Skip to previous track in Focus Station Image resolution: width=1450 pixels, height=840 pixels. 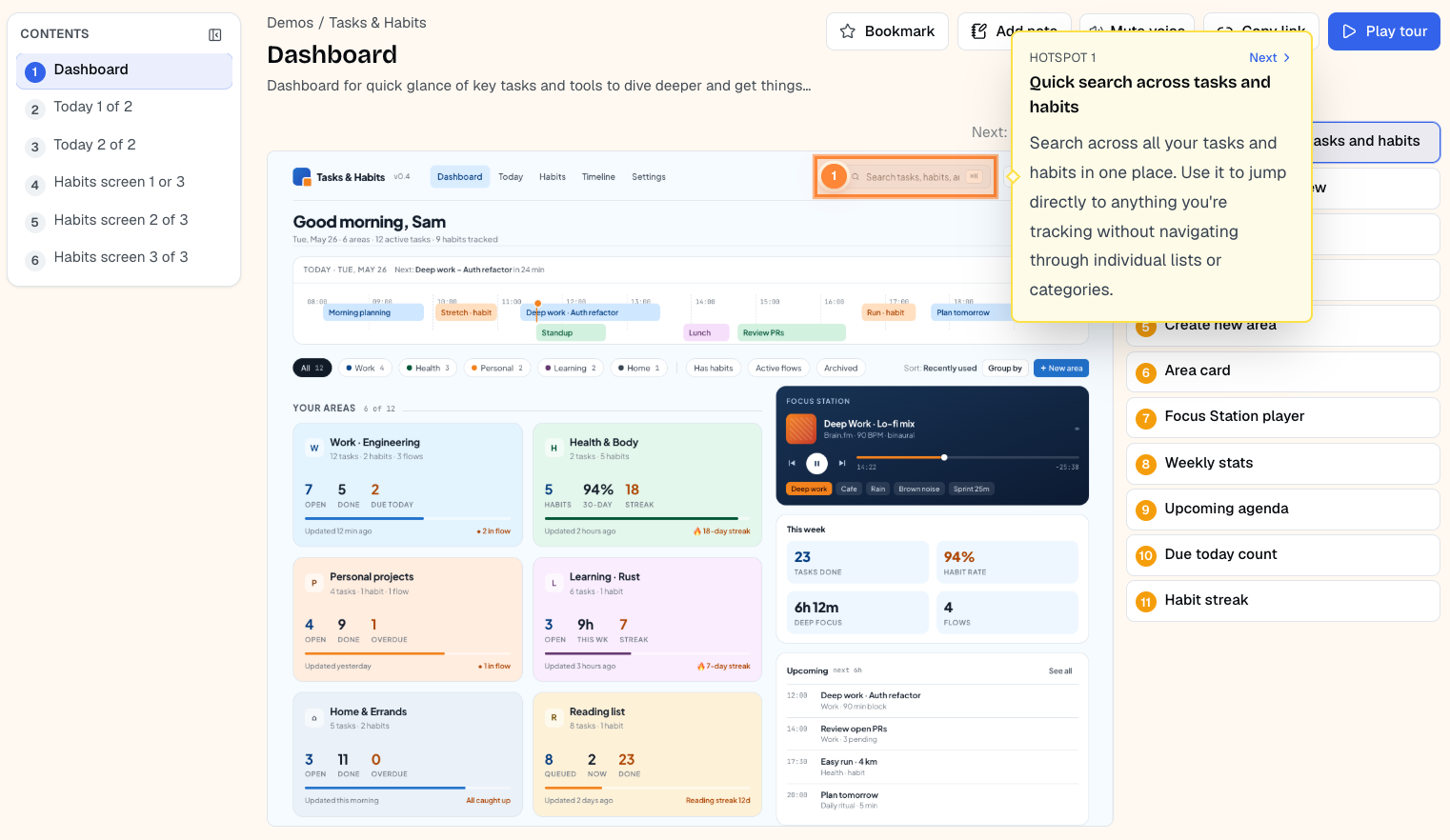[x=792, y=464]
